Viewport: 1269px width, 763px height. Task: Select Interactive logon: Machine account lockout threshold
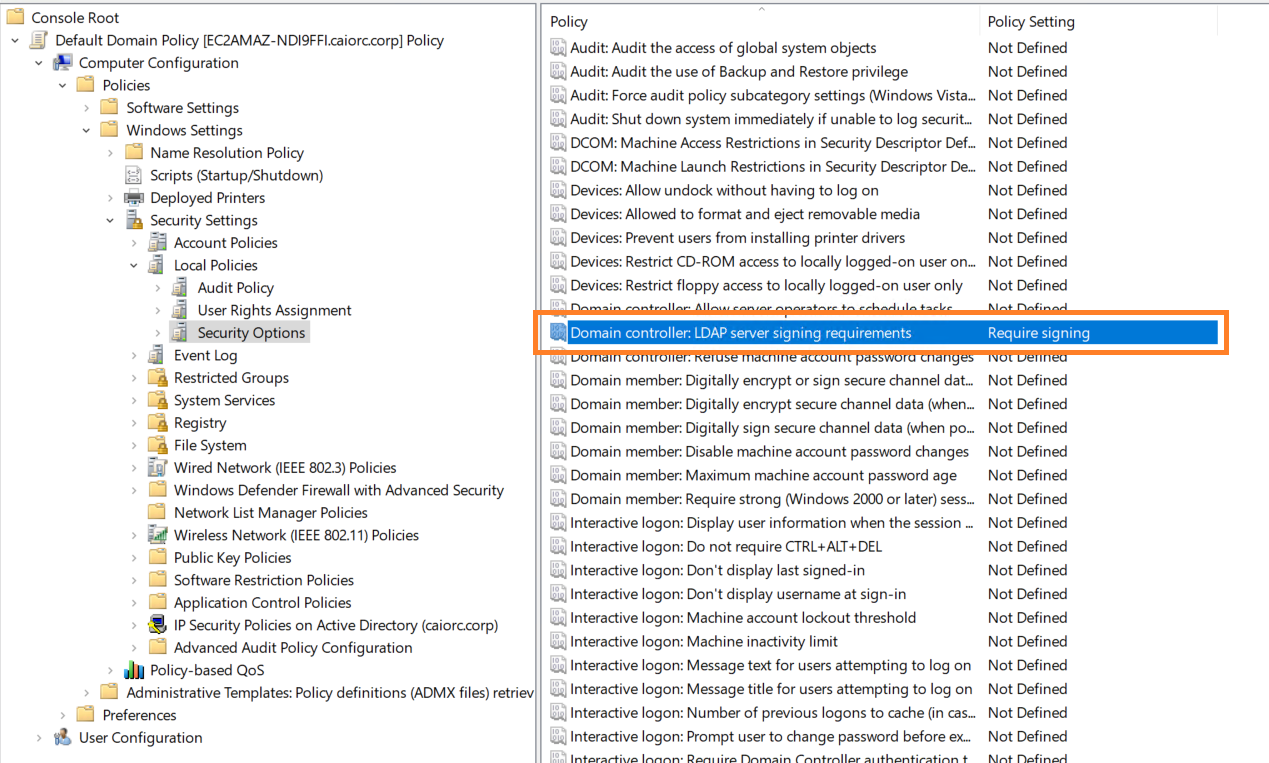click(743, 618)
